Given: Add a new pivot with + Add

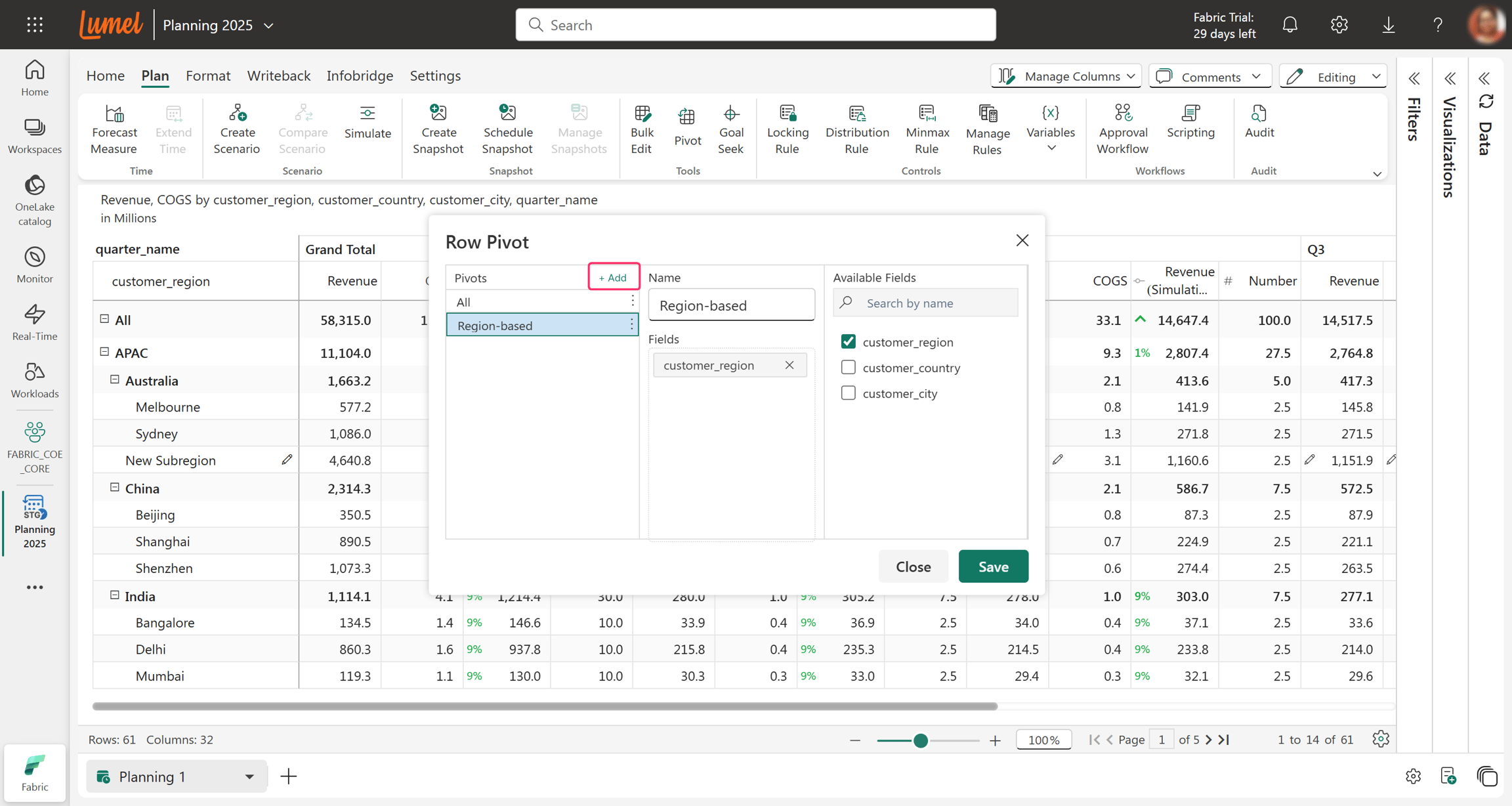Looking at the screenshot, I should tap(613, 277).
